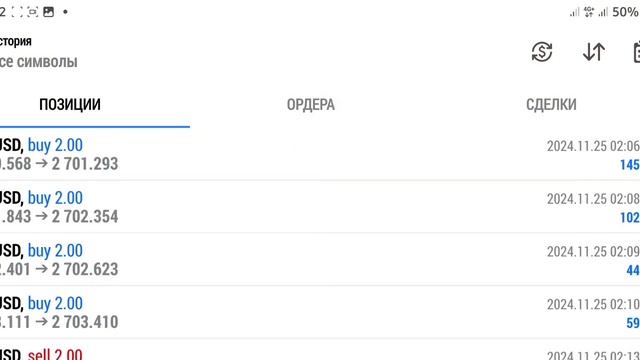Viewport: 640px width, 360px height.
Task: Expand the buy position closed at 2 702.623
Action: pos(320,260)
